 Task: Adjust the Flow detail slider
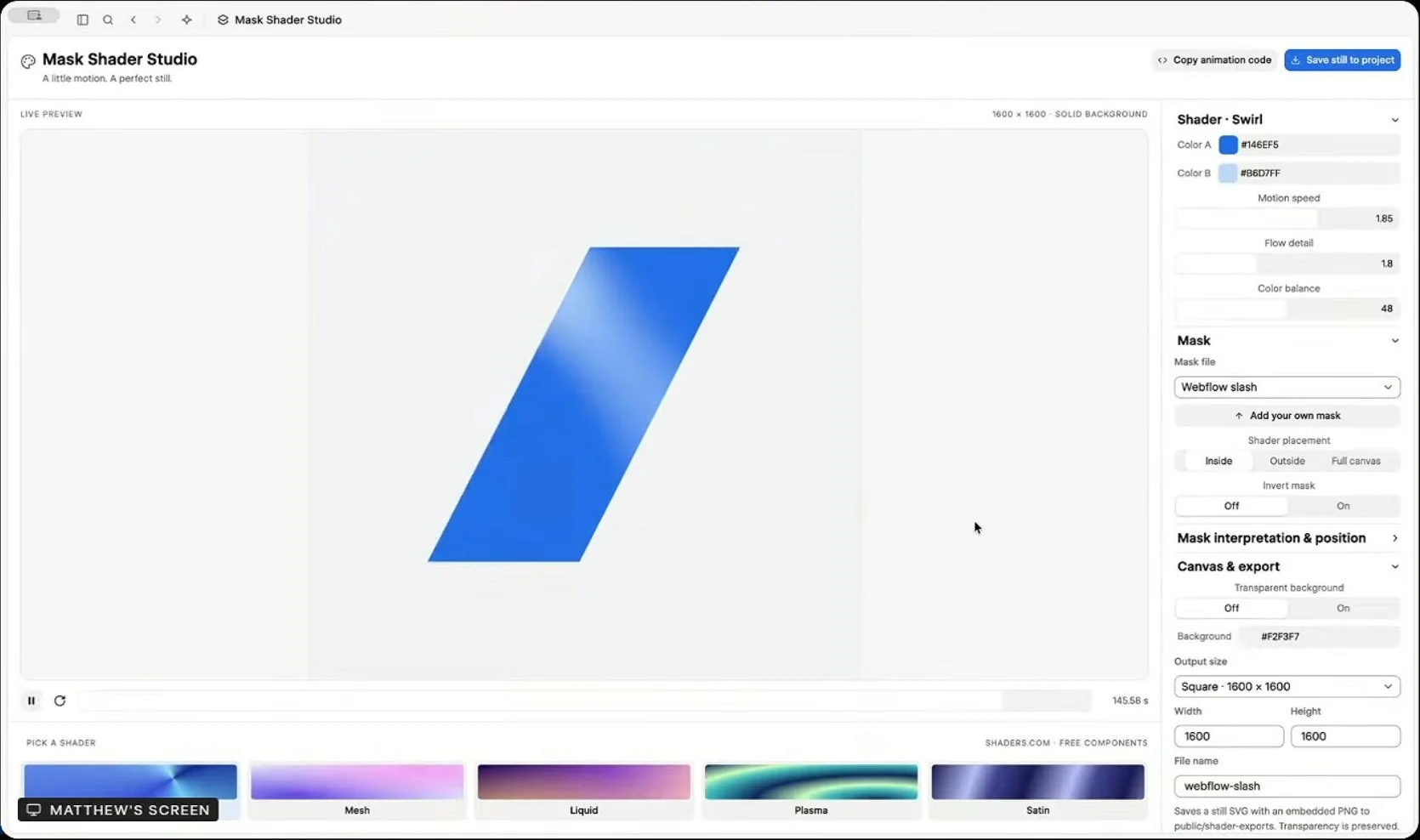pyautogui.click(x=1287, y=264)
